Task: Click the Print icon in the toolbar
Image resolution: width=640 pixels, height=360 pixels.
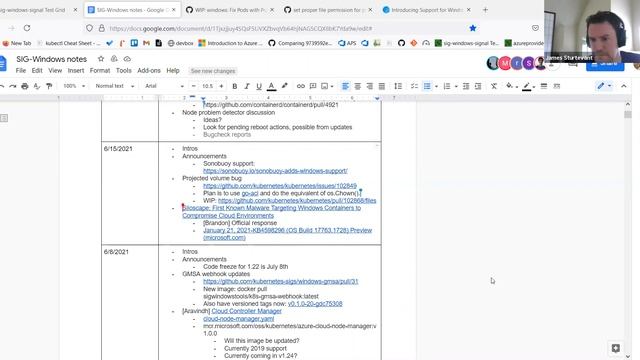Action: (25, 86)
